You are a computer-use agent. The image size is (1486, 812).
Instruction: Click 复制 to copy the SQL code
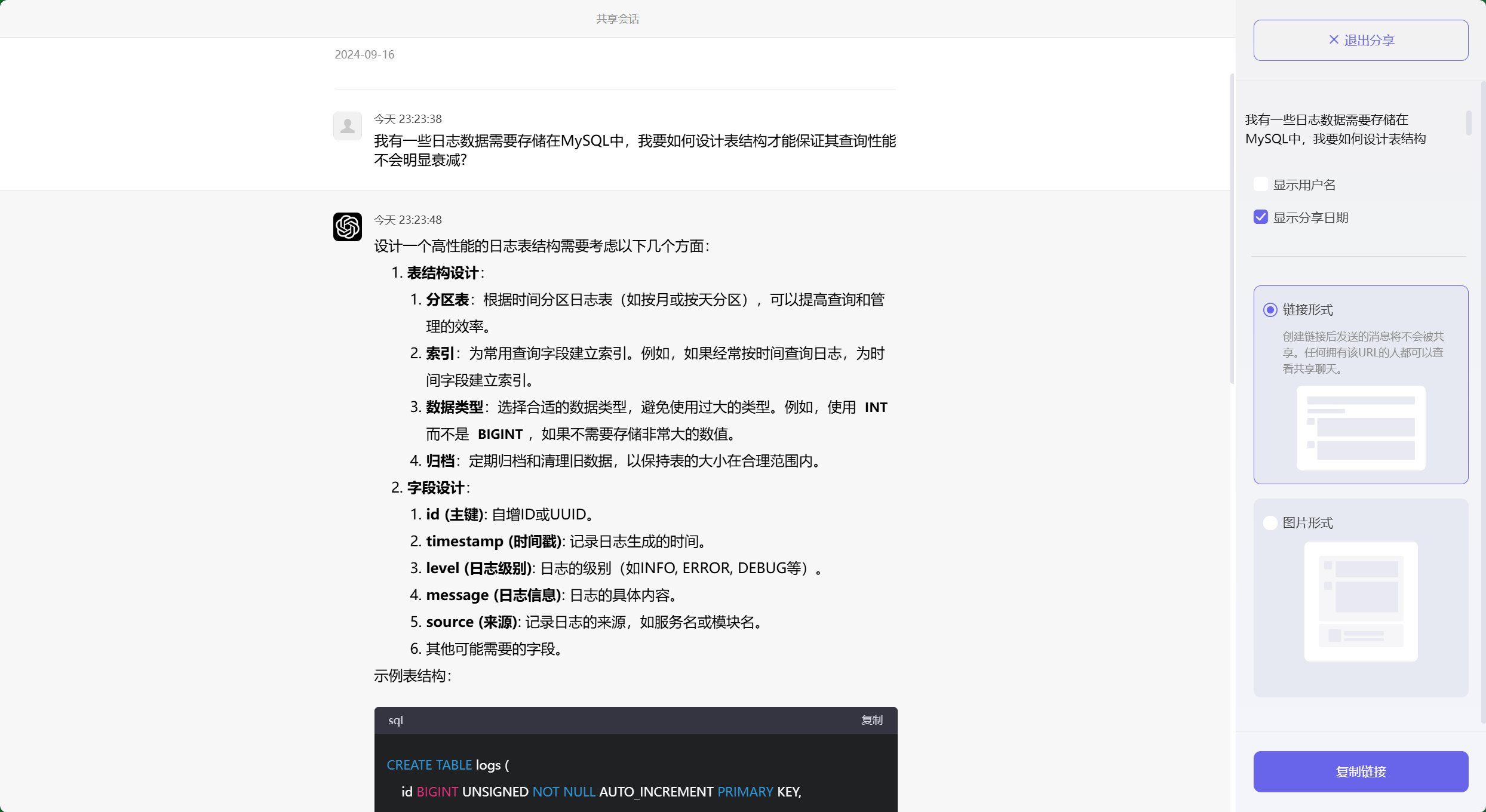pos(871,720)
